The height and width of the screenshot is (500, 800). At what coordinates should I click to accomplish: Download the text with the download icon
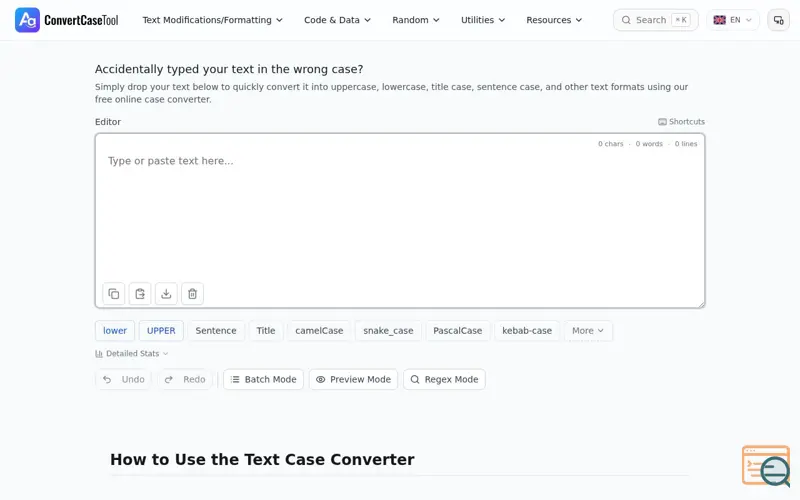click(x=166, y=294)
